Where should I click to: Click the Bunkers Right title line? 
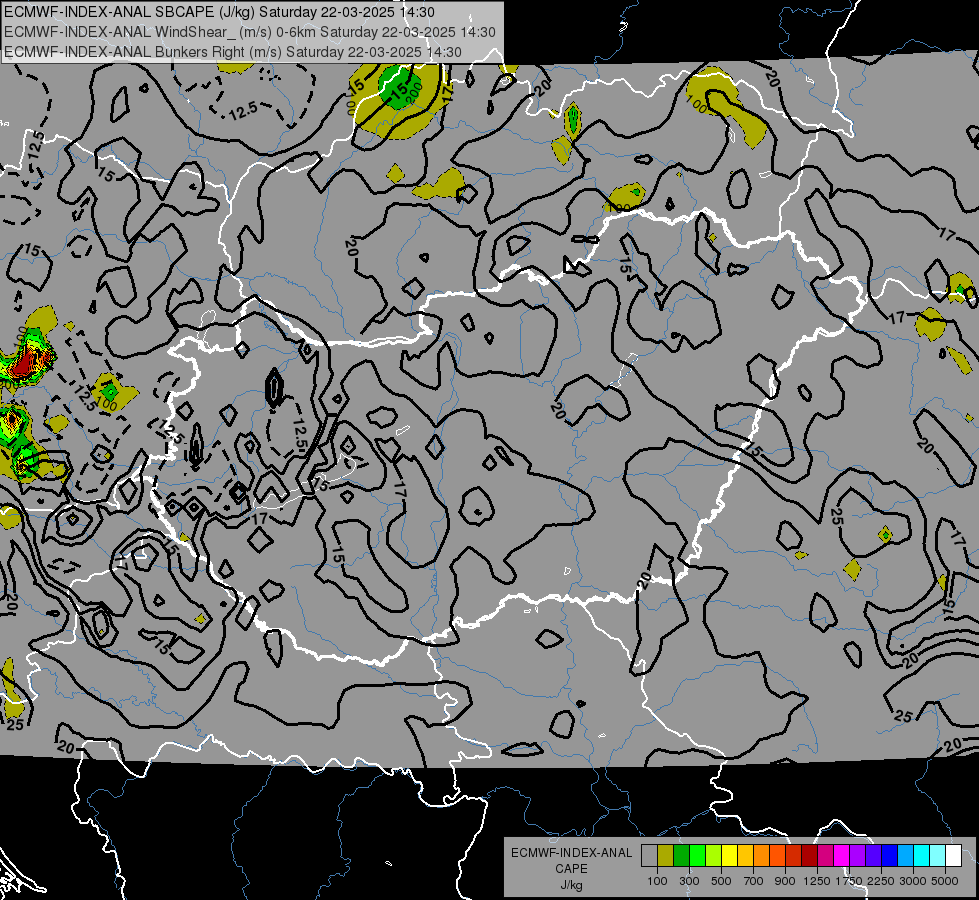click(x=233, y=52)
